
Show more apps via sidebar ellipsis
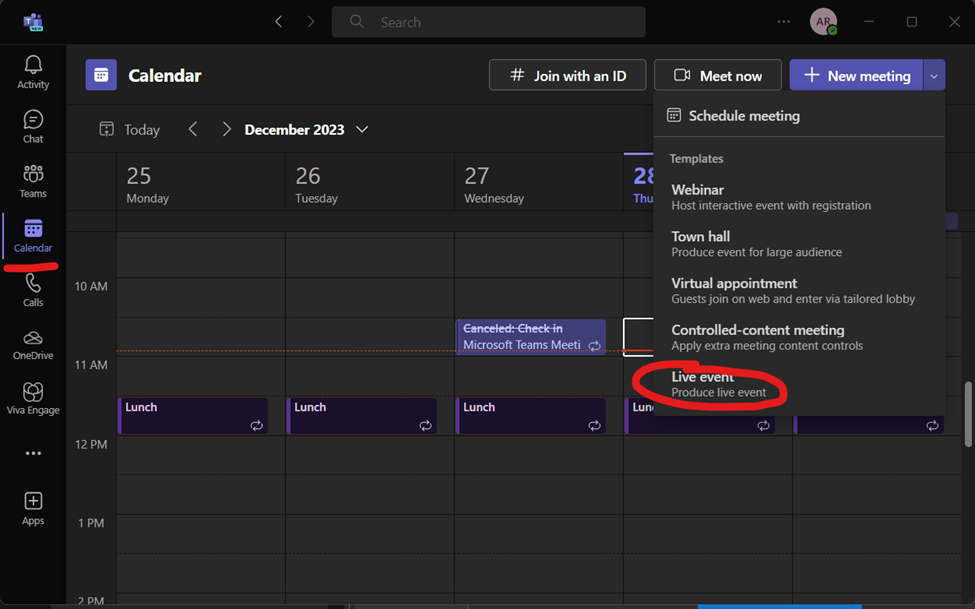(33, 453)
